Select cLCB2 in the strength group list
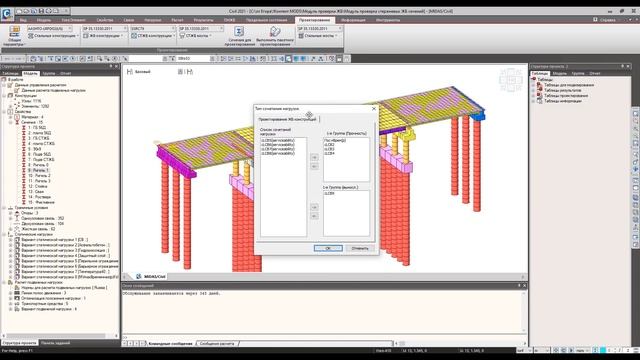The image size is (640, 360). (329, 144)
